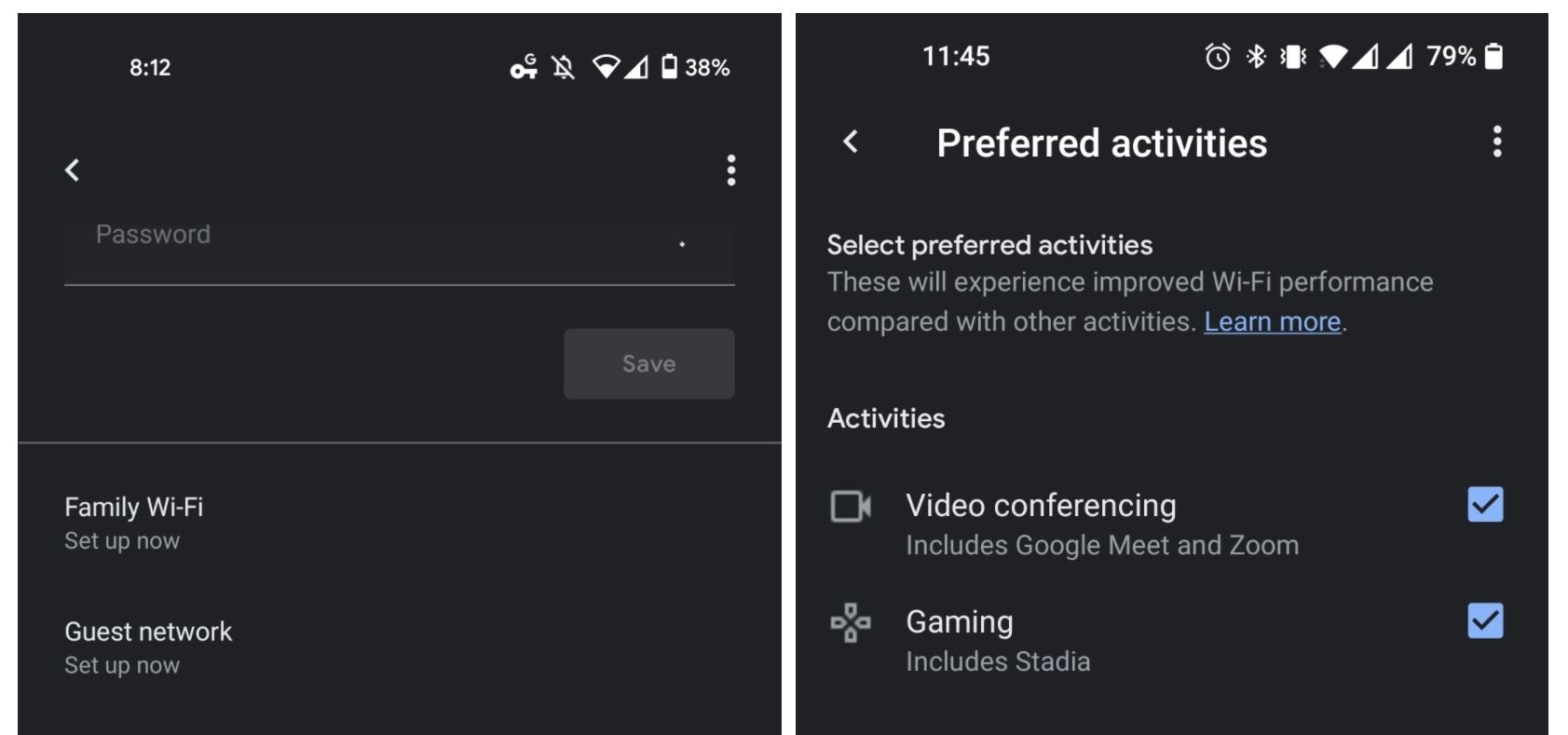Tap the gaming controller icon

point(850,622)
